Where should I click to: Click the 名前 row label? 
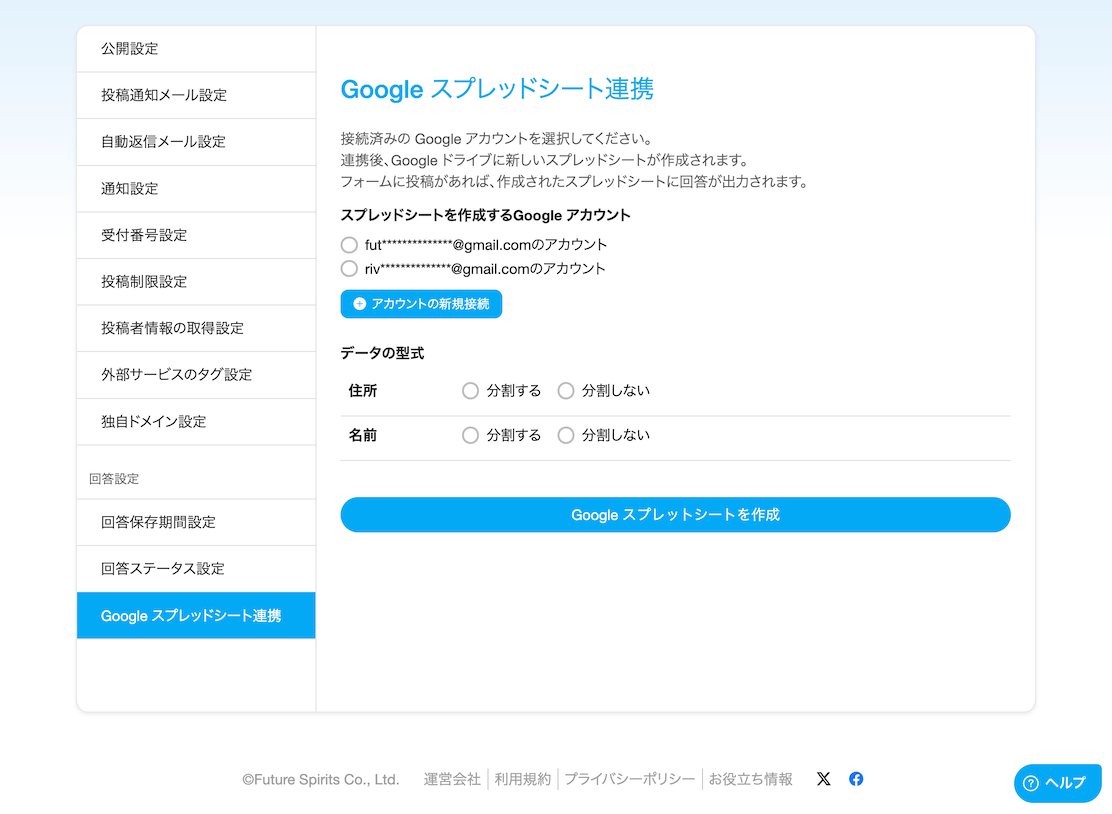[362, 435]
